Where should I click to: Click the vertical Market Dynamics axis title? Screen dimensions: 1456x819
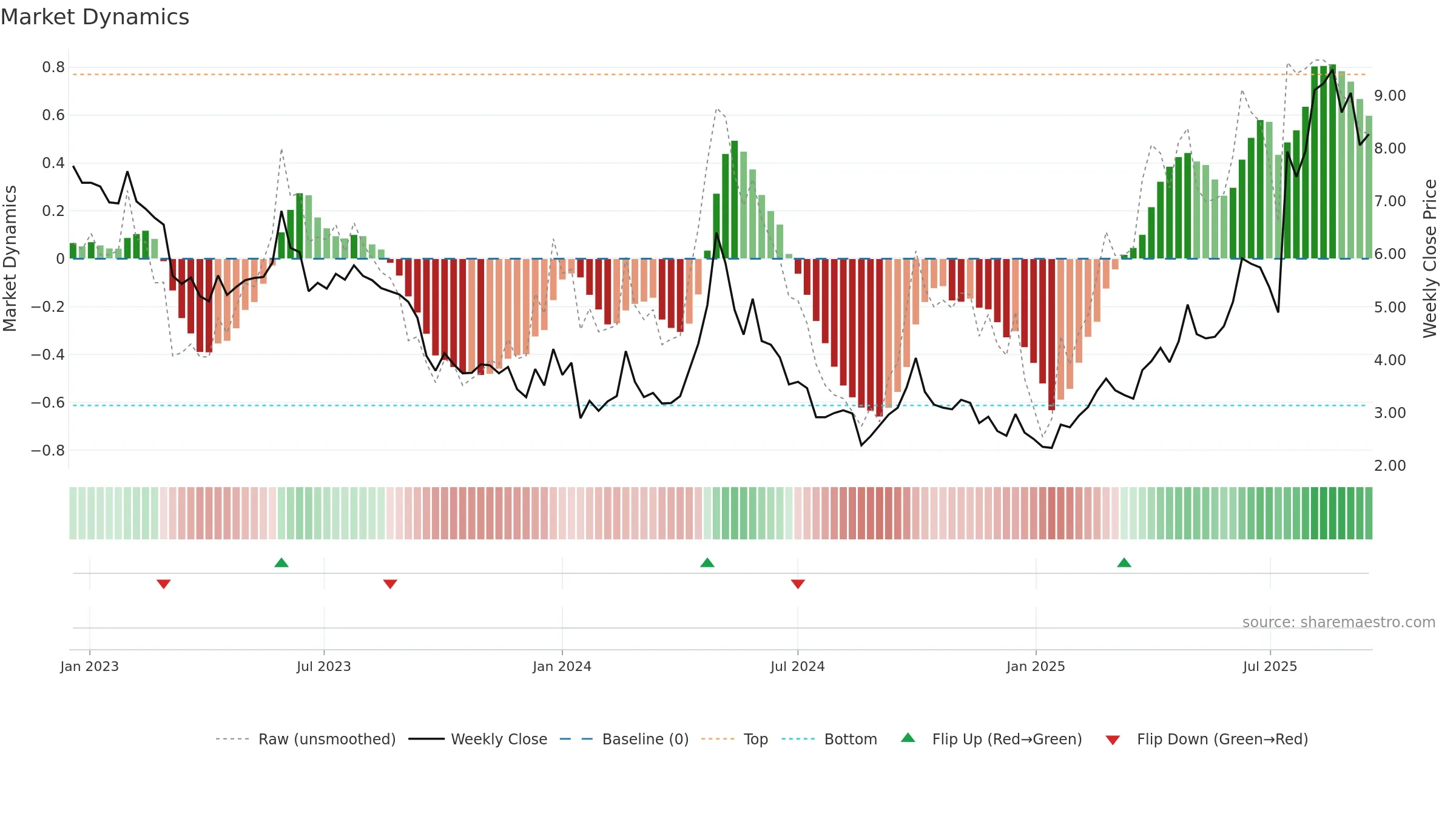click(x=10, y=258)
